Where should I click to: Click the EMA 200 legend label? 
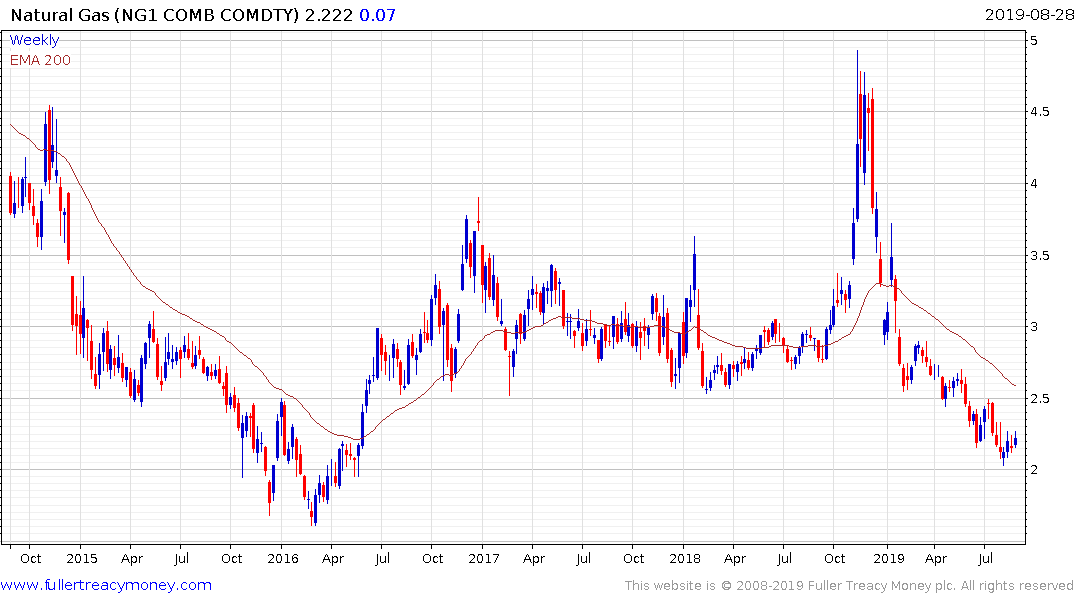(40, 60)
